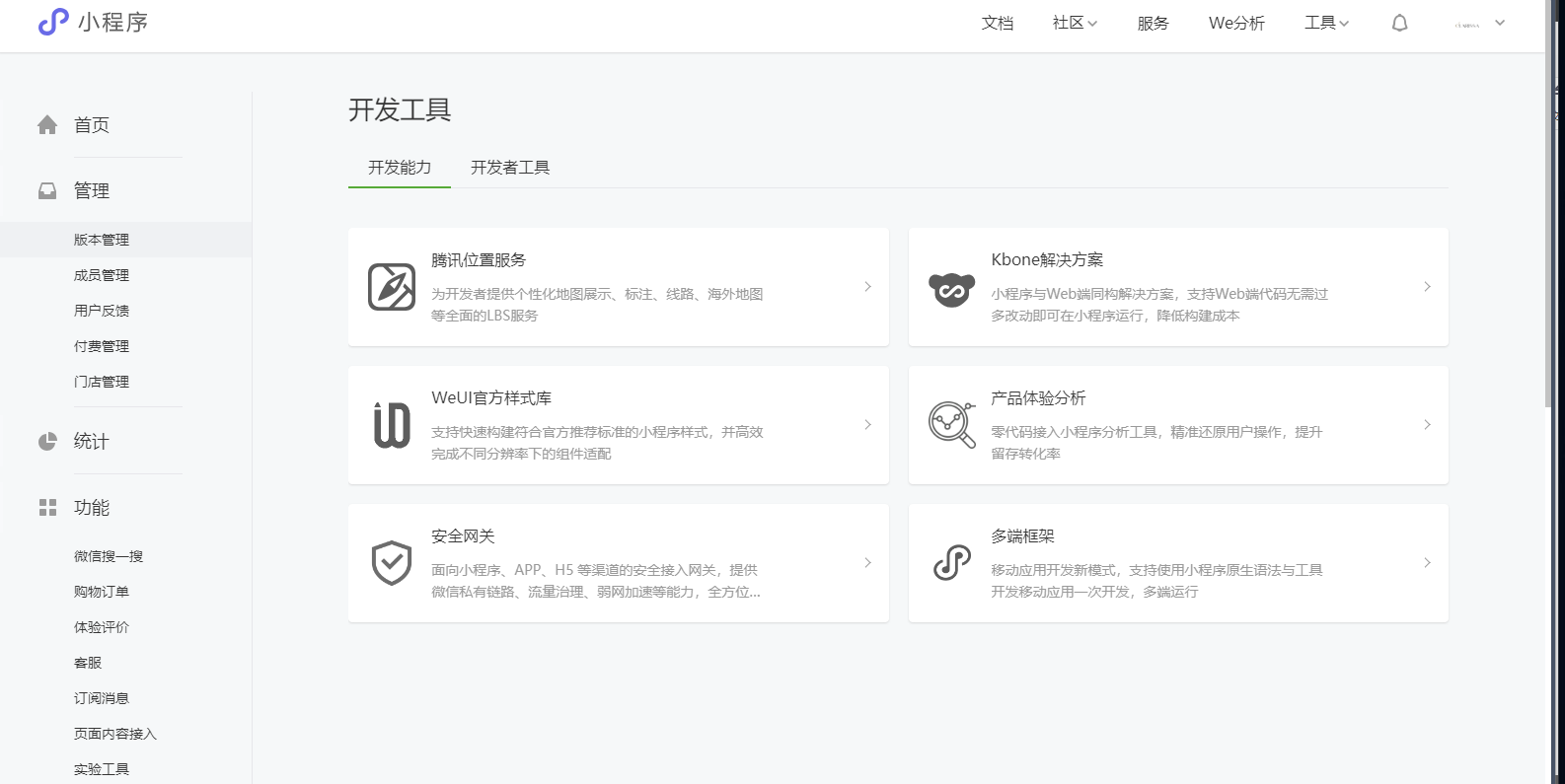This screenshot has width=1565, height=784.
Task: Switch to the 开发者工具 tab
Action: coord(510,168)
